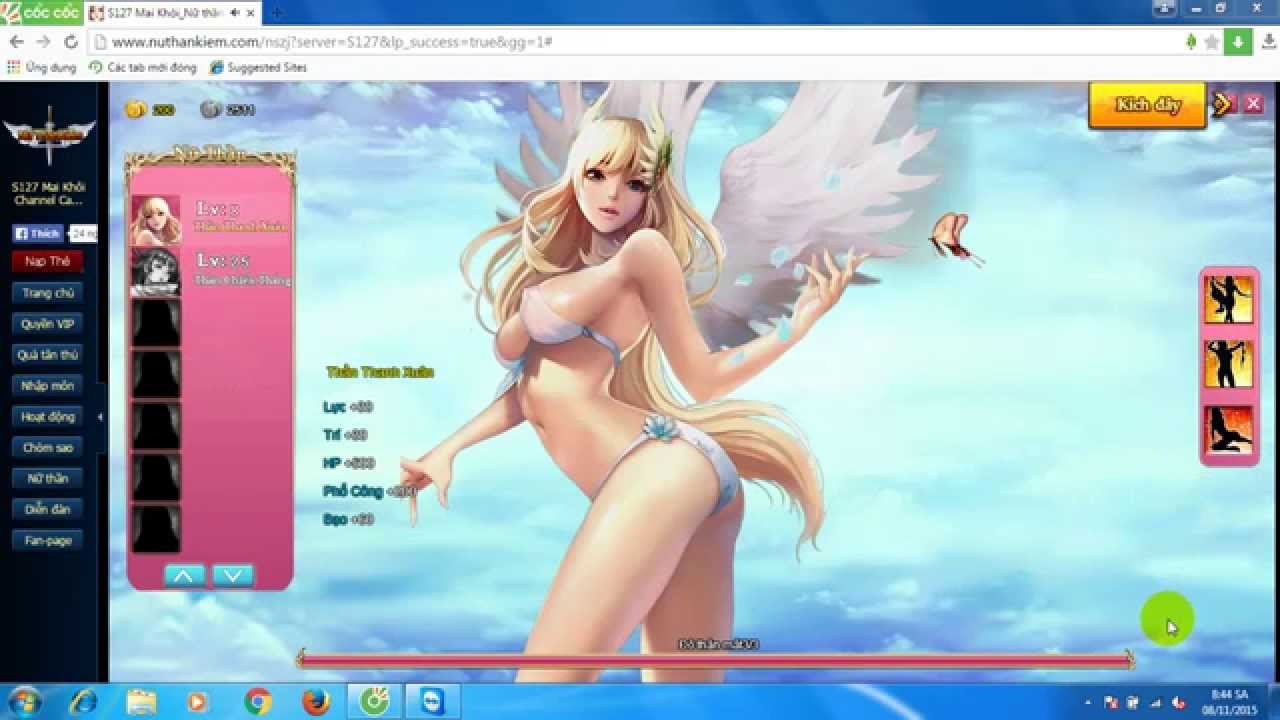Move down in the goddess list
Viewport: 1280px width, 720px height.
coord(233,575)
